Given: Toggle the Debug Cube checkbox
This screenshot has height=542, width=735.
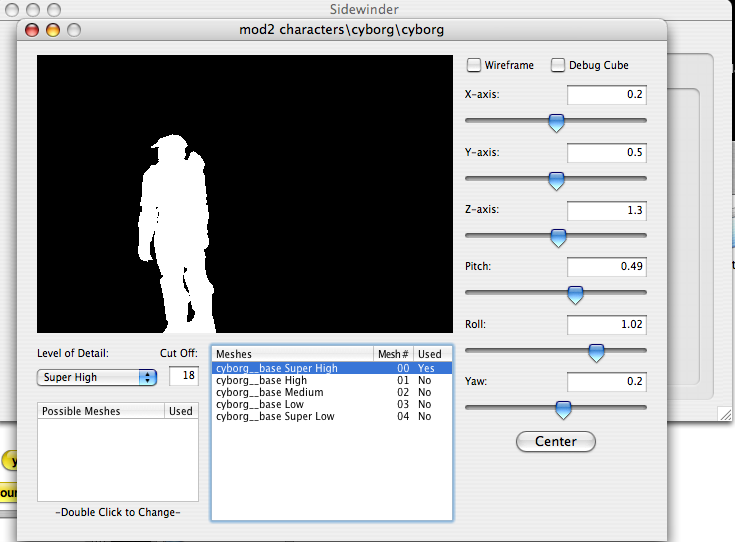Looking at the screenshot, I should [x=558, y=65].
